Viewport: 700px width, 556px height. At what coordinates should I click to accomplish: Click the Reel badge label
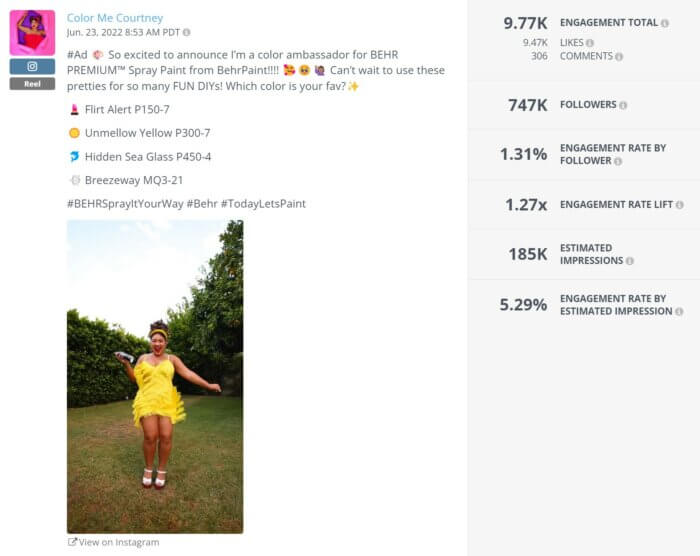[32, 84]
